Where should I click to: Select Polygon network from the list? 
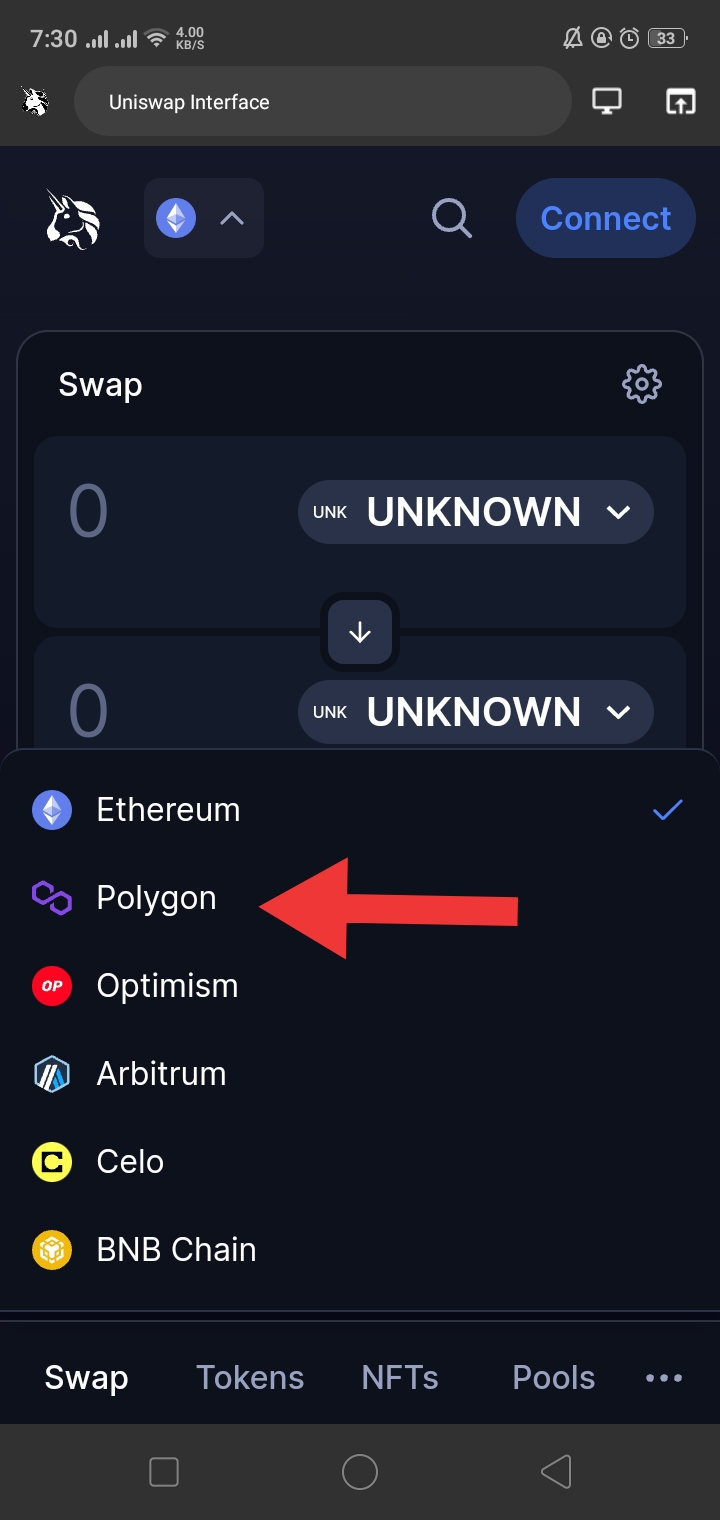[x=156, y=898]
